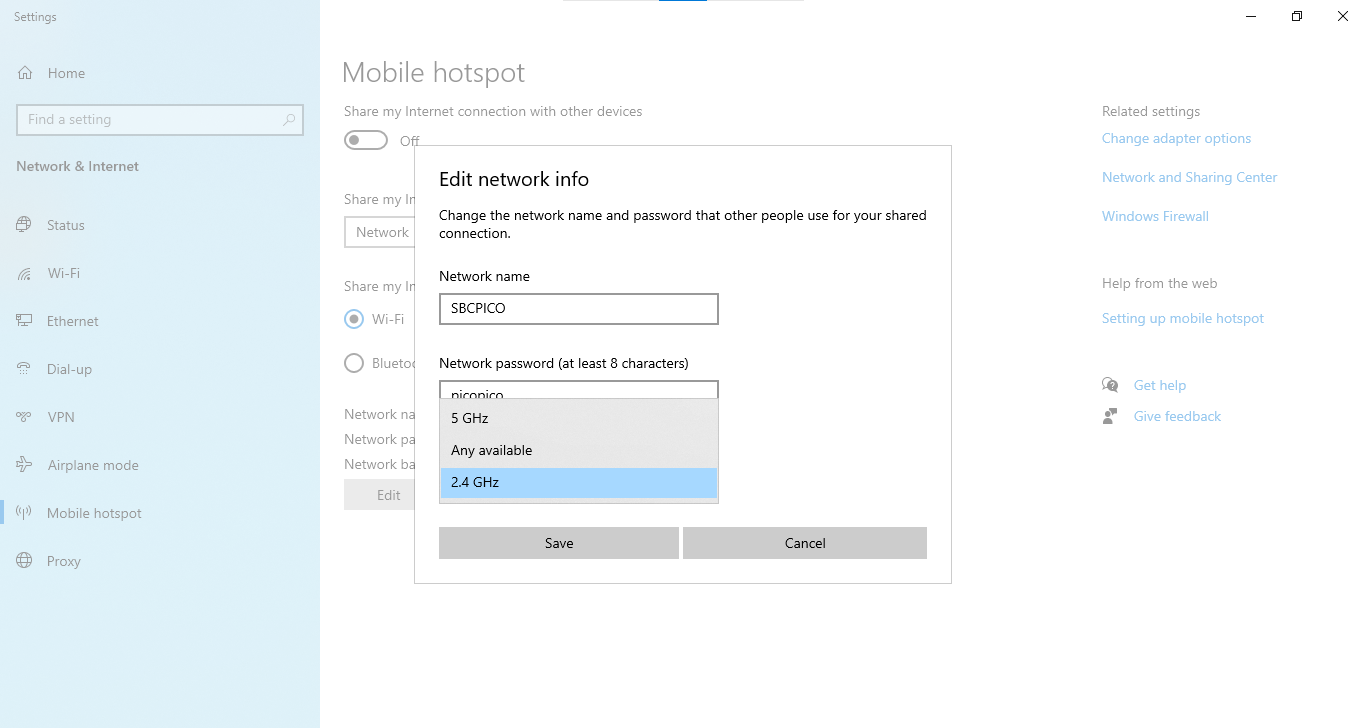
Task: Open Wi-Fi settings from sidebar
Action: coord(23,273)
